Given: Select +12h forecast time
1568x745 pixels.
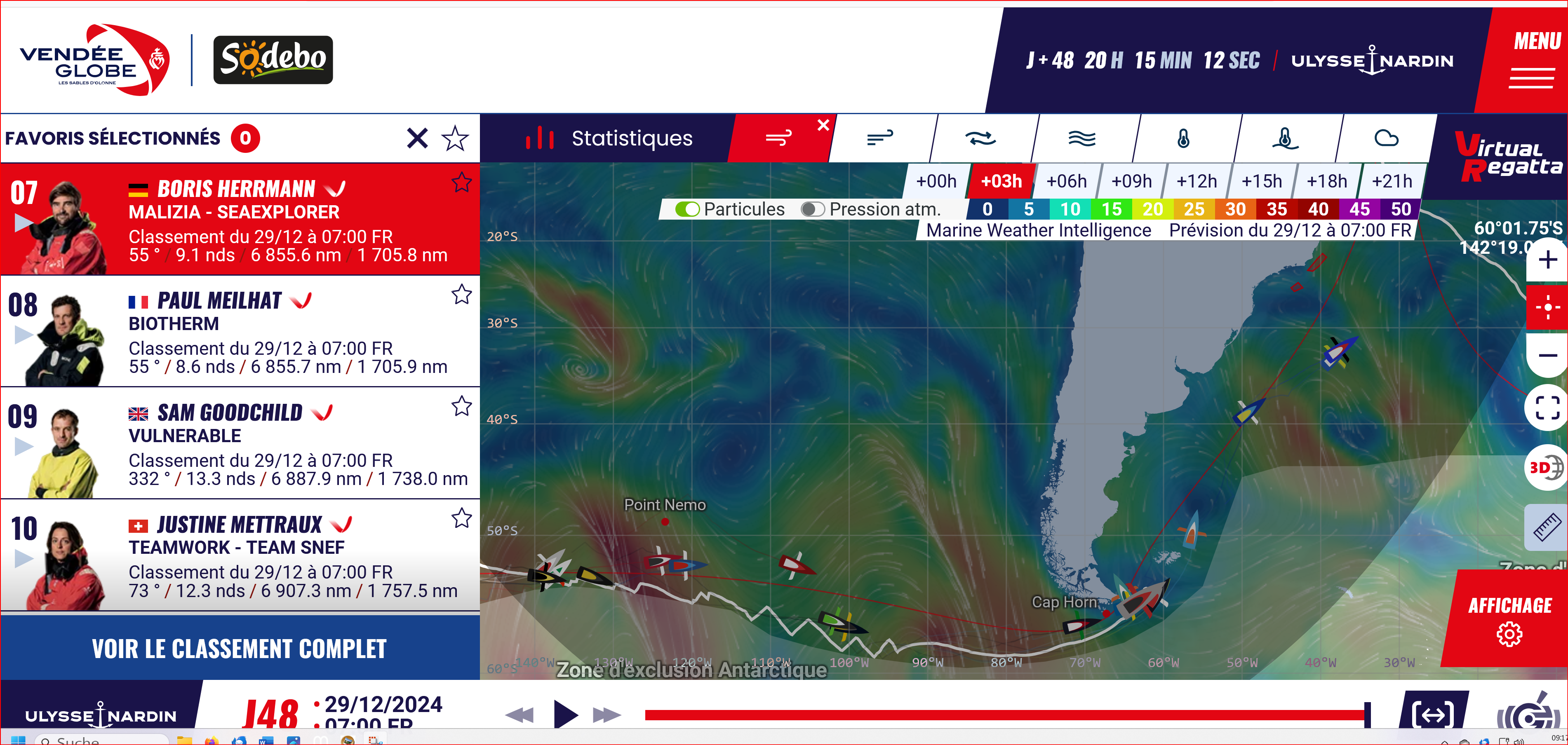Looking at the screenshot, I should pyautogui.click(x=1197, y=181).
